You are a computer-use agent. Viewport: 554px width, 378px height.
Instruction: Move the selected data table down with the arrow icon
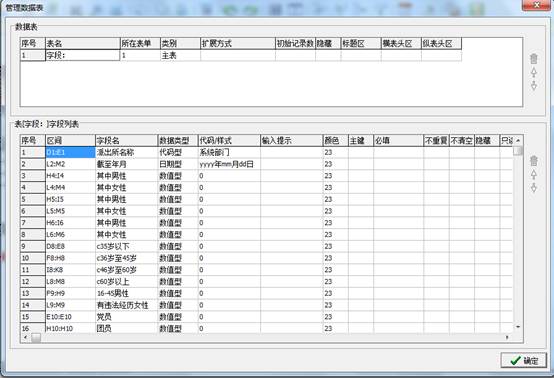coord(534,85)
